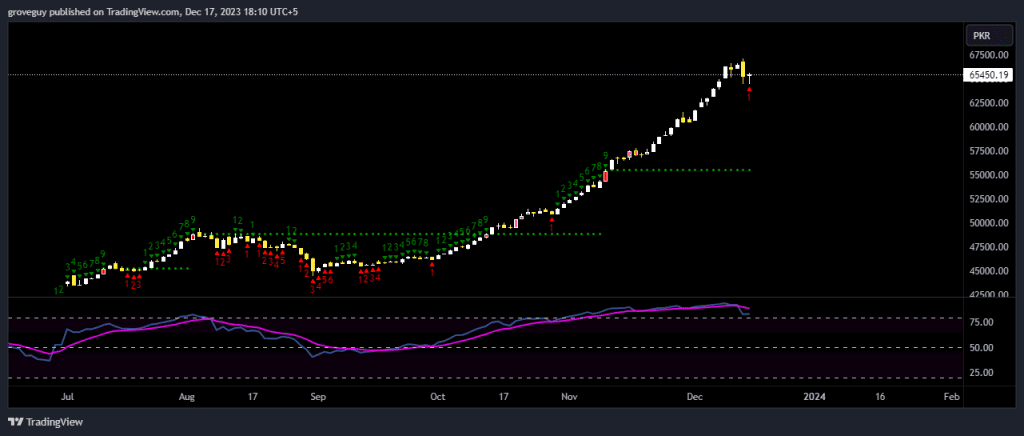The height and width of the screenshot is (436, 1024).
Task: Click the Feb label on the time axis
Action: coord(951,397)
